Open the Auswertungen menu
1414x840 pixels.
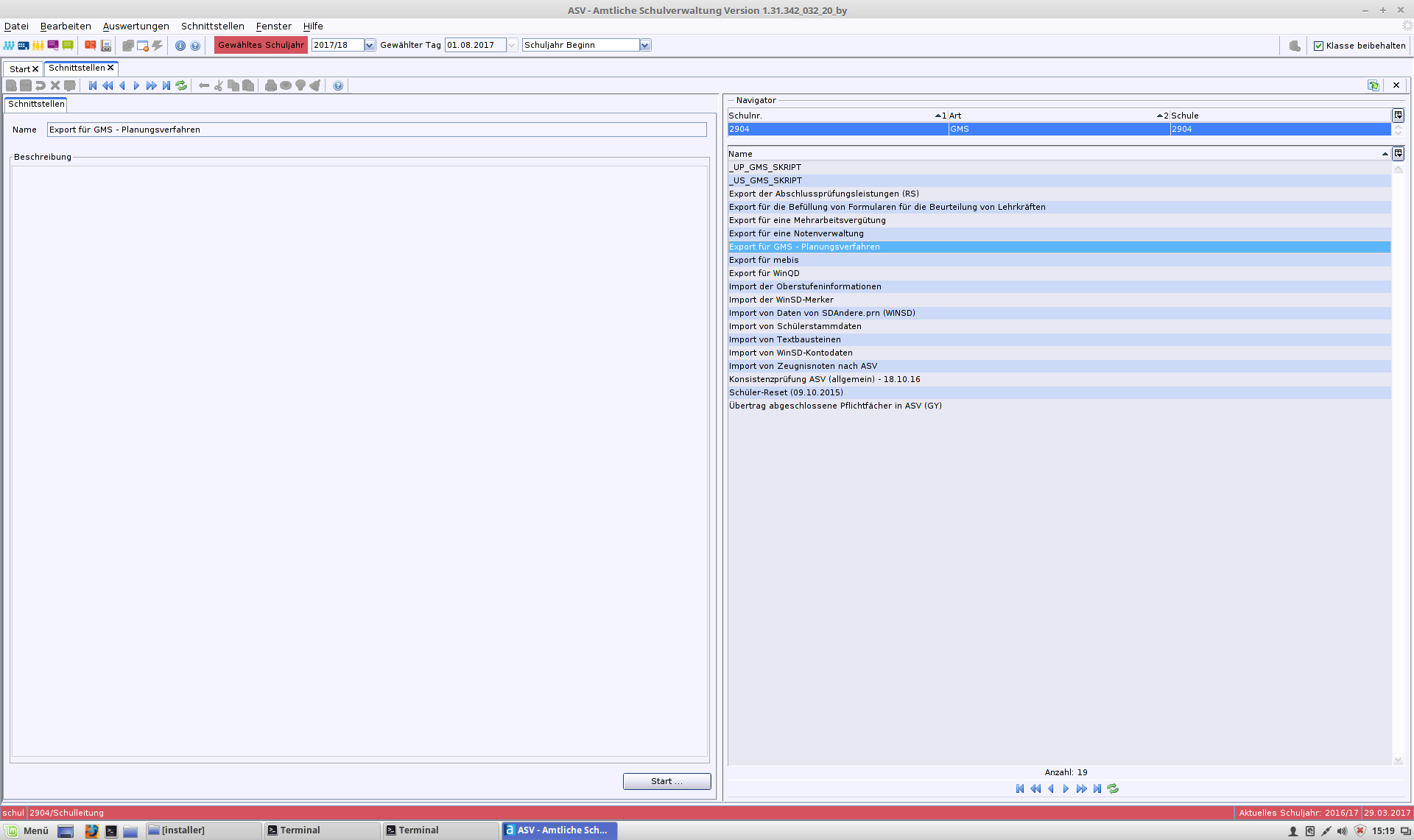point(136,26)
